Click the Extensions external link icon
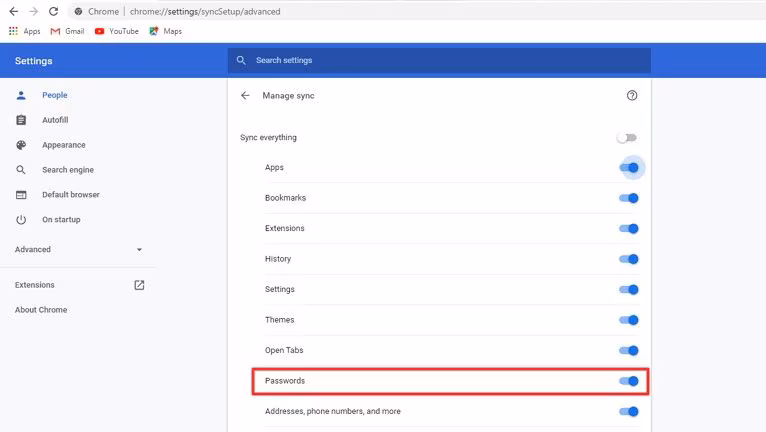The image size is (766, 432). point(139,285)
